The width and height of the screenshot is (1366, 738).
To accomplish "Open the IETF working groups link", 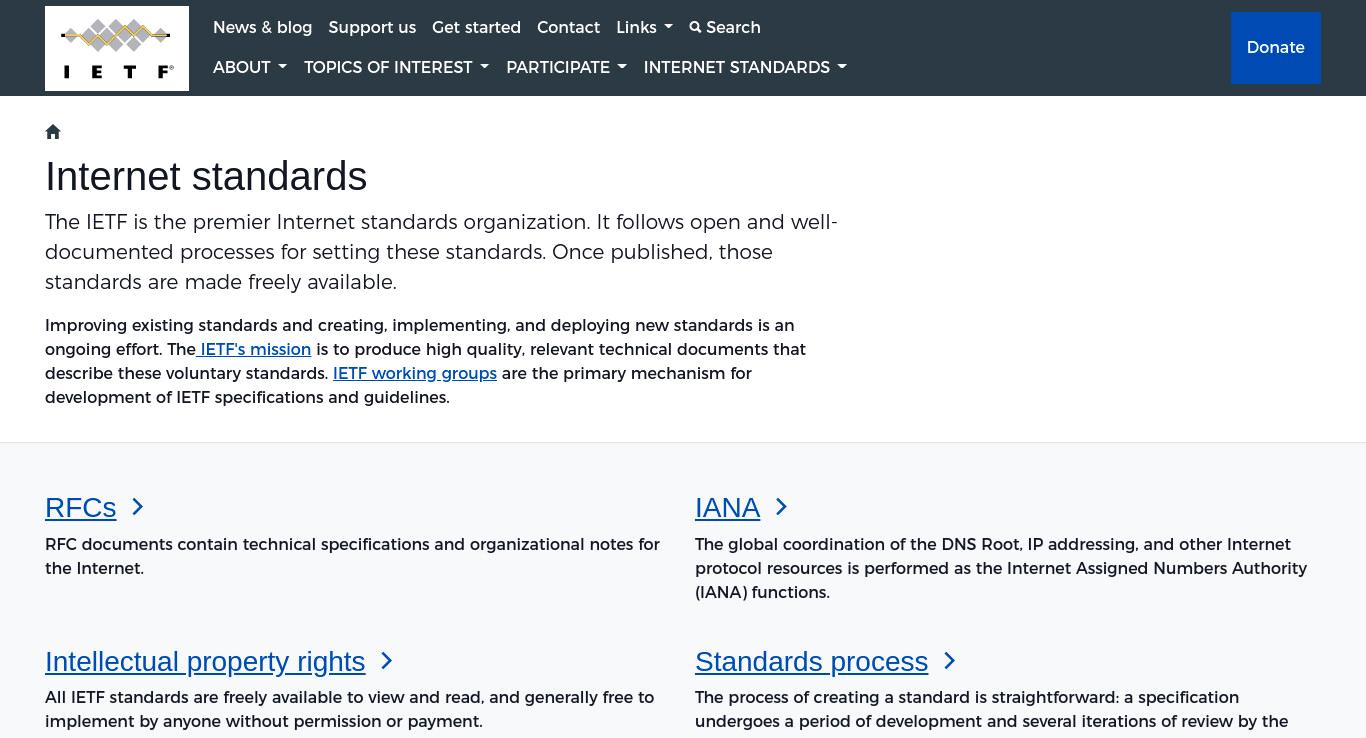I will click(x=415, y=373).
